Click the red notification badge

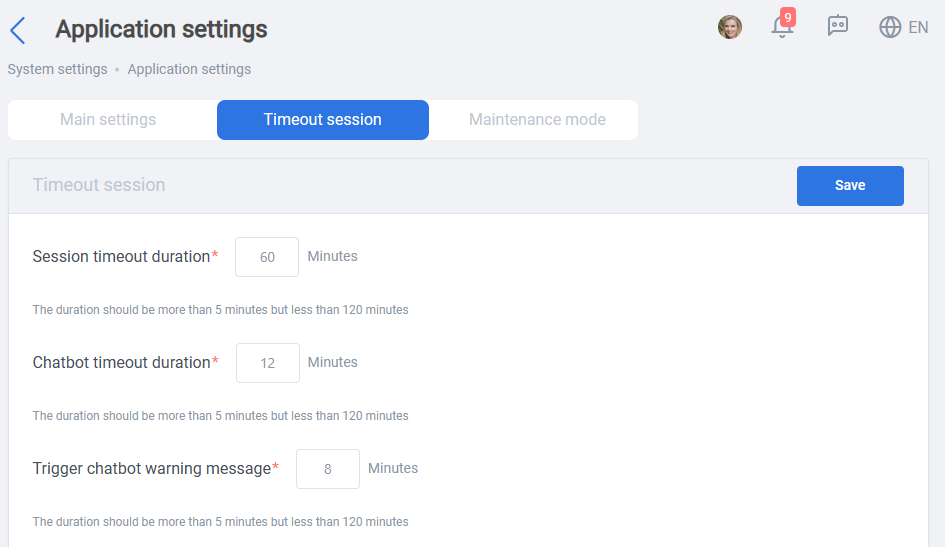788,17
